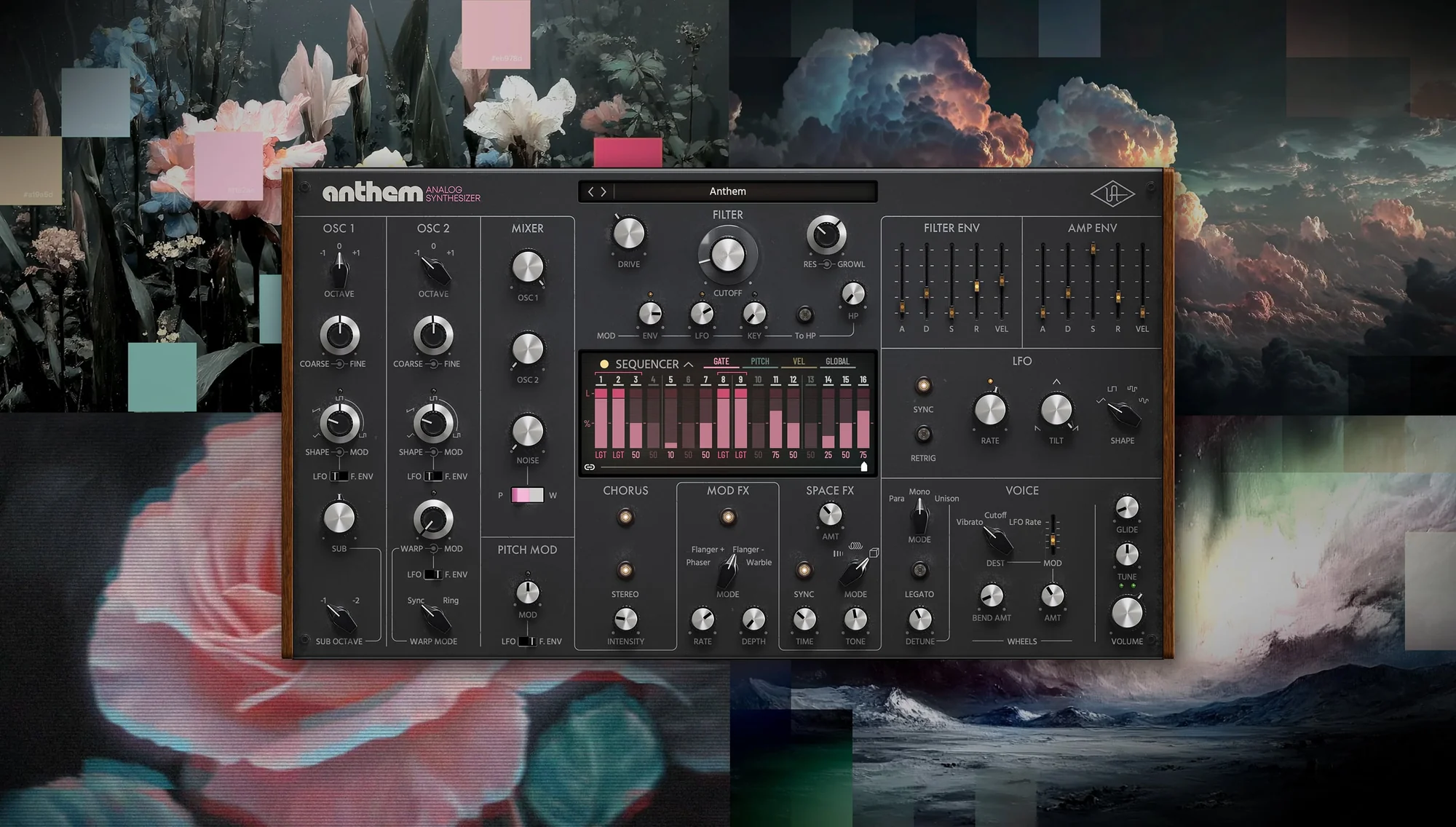Click the To HP filter button
The height and width of the screenshot is (827, 1456).
click(x=804, y=314)
